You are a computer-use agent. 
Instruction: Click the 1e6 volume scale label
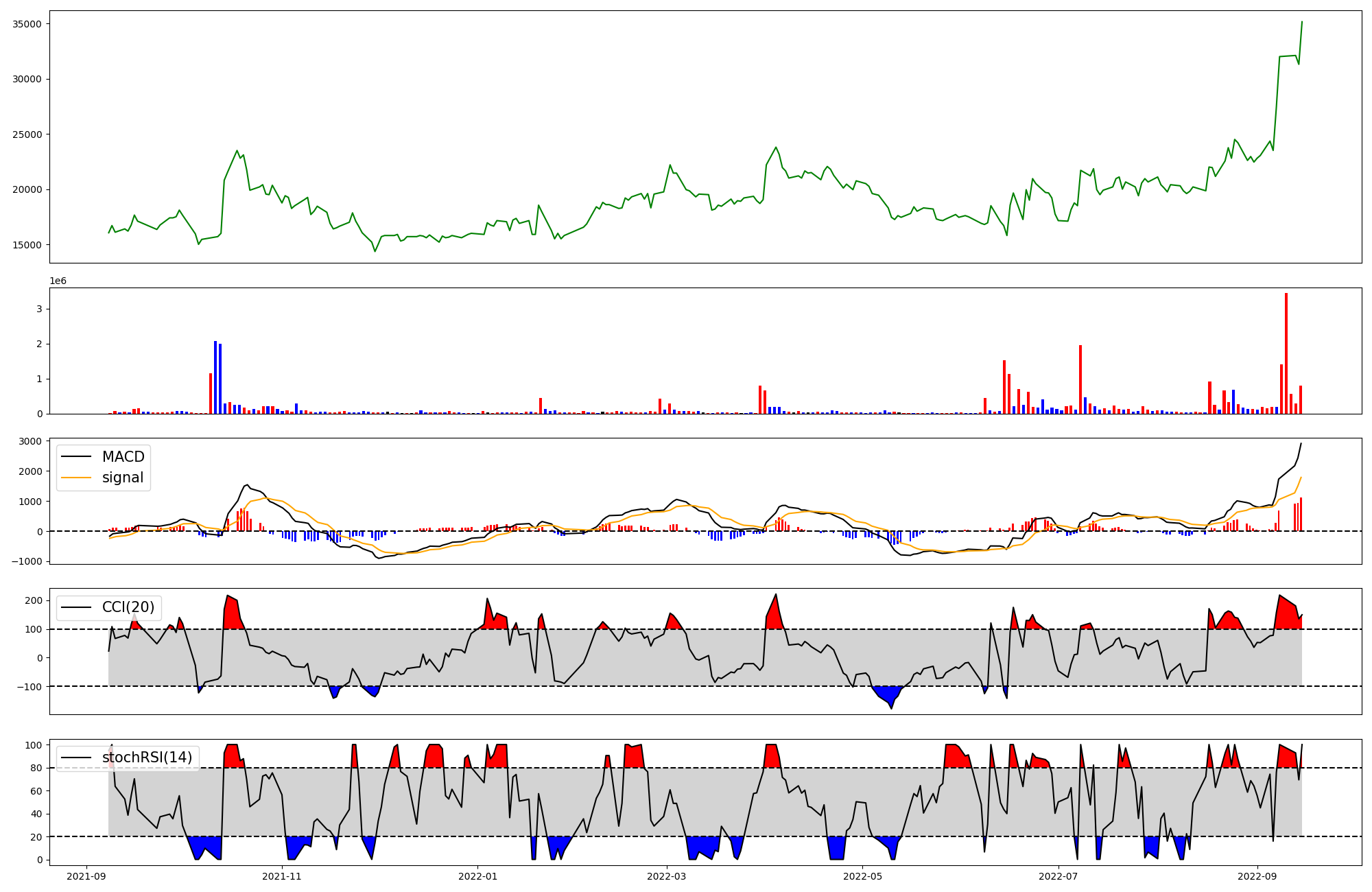pyautogui.click(x=58, y=281)
